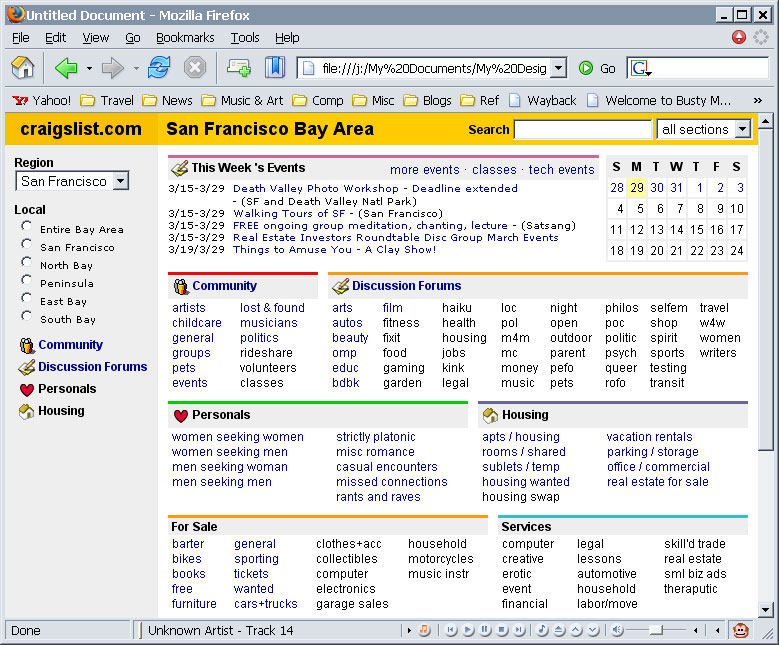The width and height of the screenshot is (779, 645).
Task: Open the Forward button history dropdown arrow
Action: pos(136,68)
